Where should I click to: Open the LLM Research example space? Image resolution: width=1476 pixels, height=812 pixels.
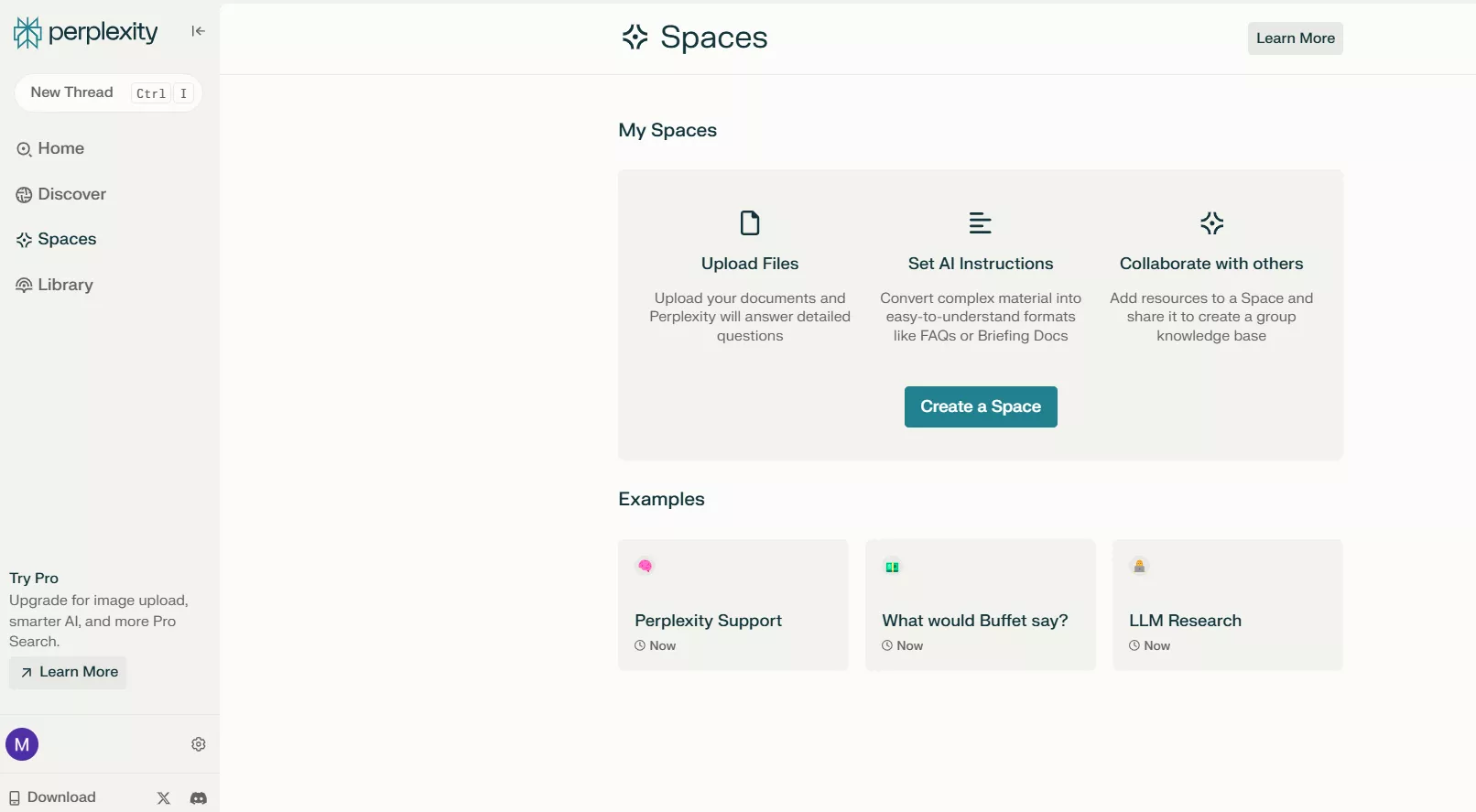click(x=1227, y=605)
